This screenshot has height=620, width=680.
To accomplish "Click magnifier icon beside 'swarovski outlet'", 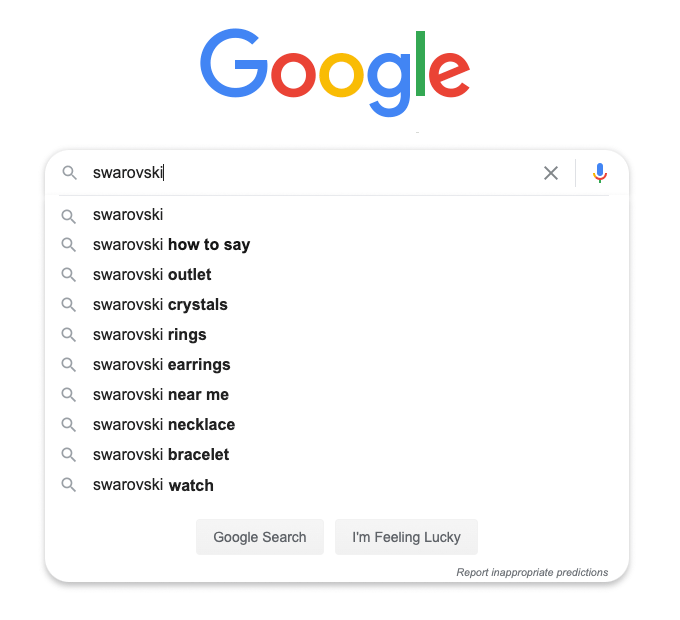I will (x=69, y=274).
